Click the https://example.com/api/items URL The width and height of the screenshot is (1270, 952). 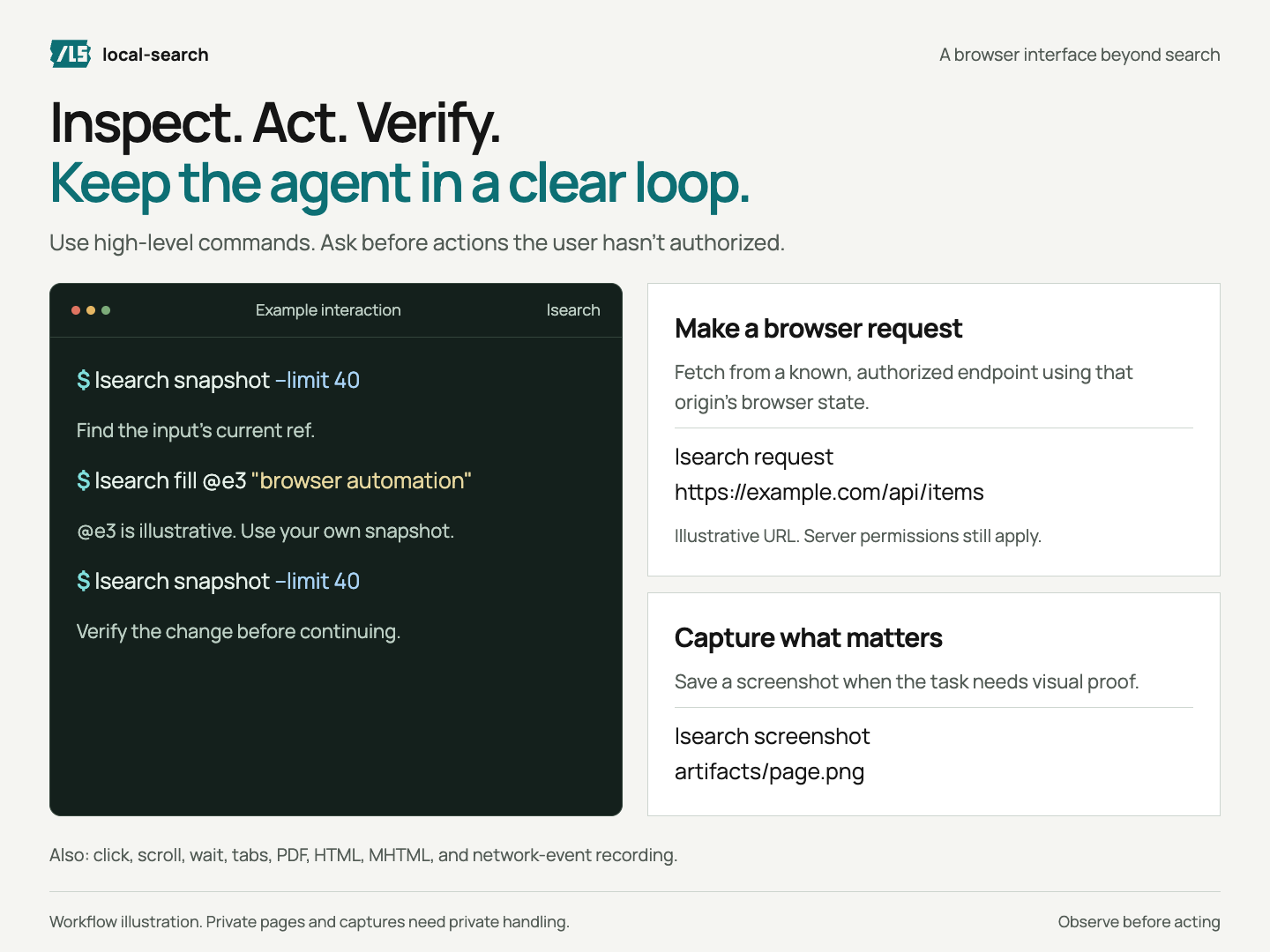829,492
